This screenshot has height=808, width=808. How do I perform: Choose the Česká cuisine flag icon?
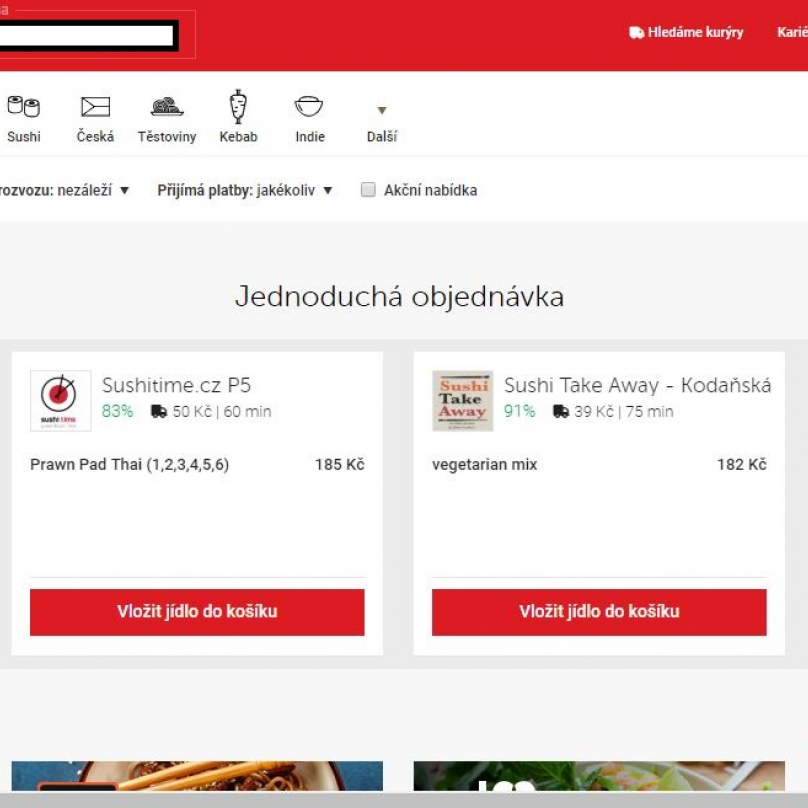point(95,107)
